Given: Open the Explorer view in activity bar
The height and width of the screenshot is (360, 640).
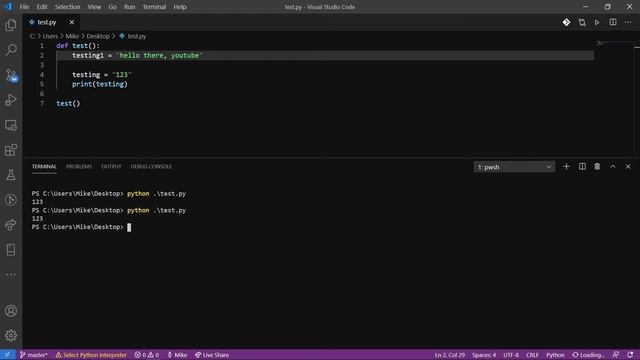Looking at the screenshot, I should 11,25.
